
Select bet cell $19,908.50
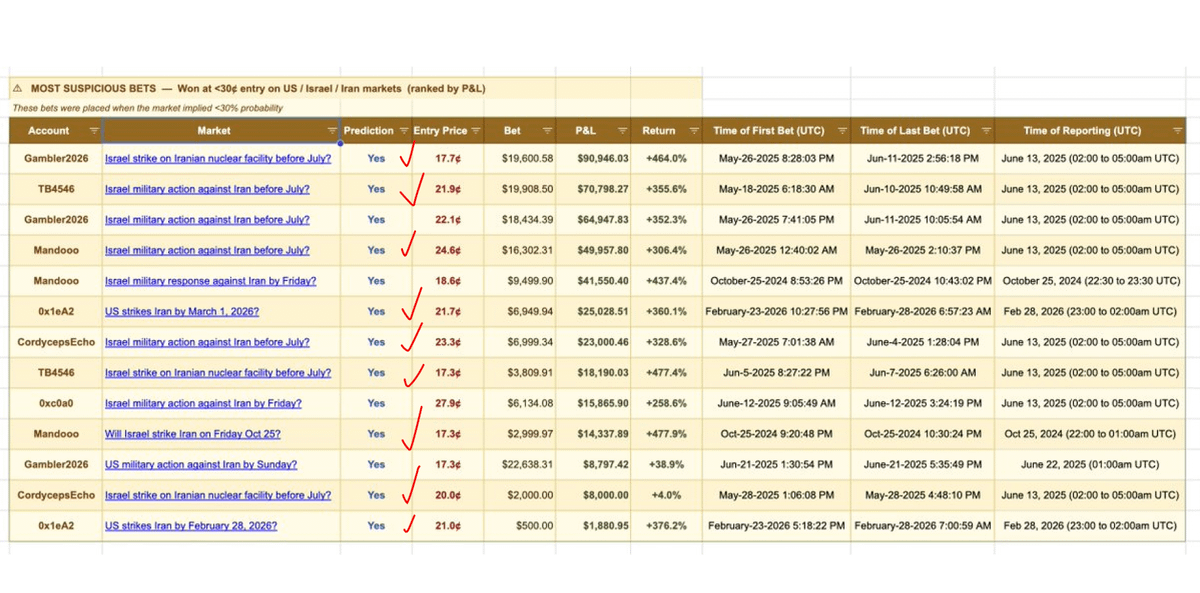pyautogui.click(x=521, y=189)
